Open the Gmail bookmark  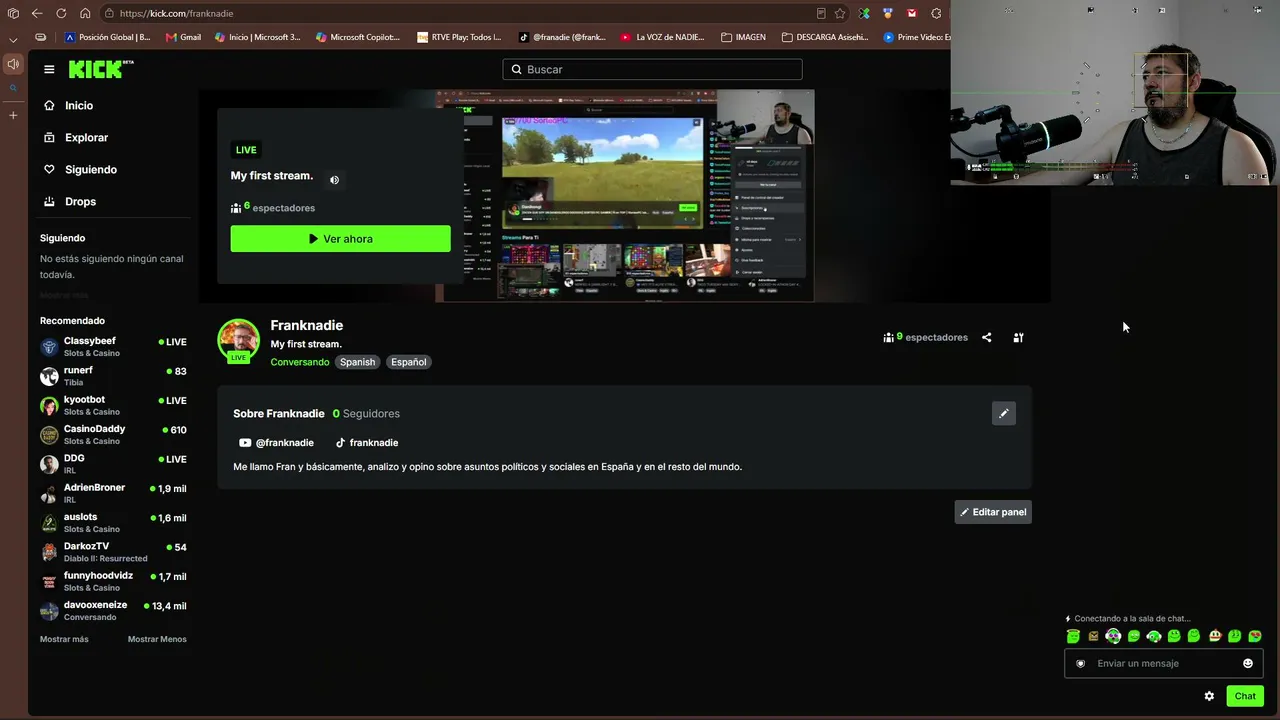183,37
